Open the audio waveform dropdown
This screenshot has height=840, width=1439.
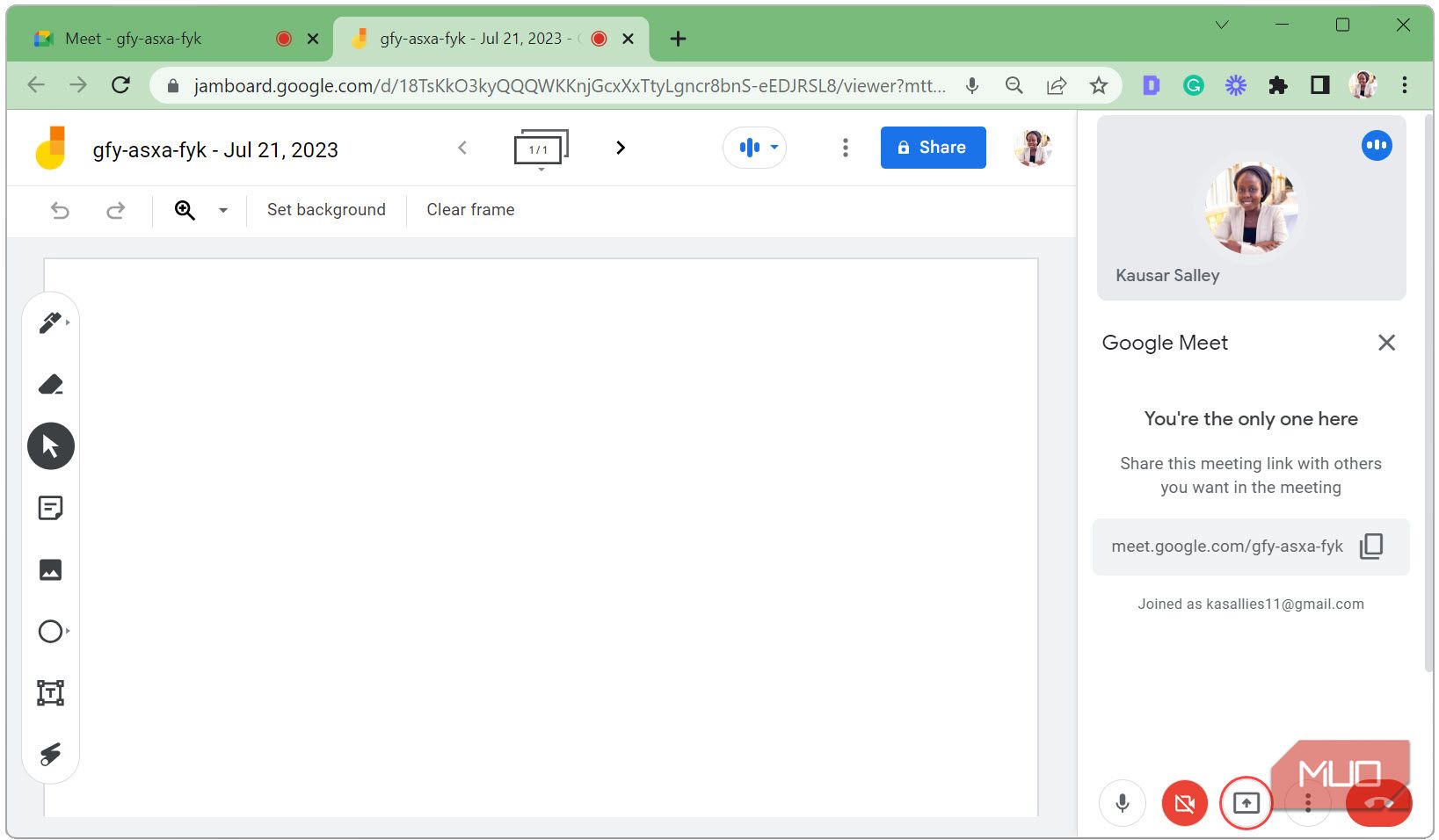tap(773, 147)
